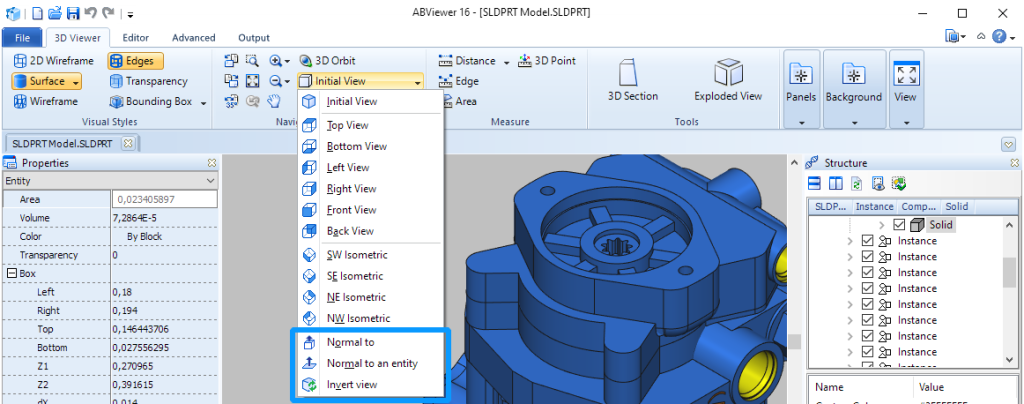Select Top View from the view menu

(x=347, y=125)
